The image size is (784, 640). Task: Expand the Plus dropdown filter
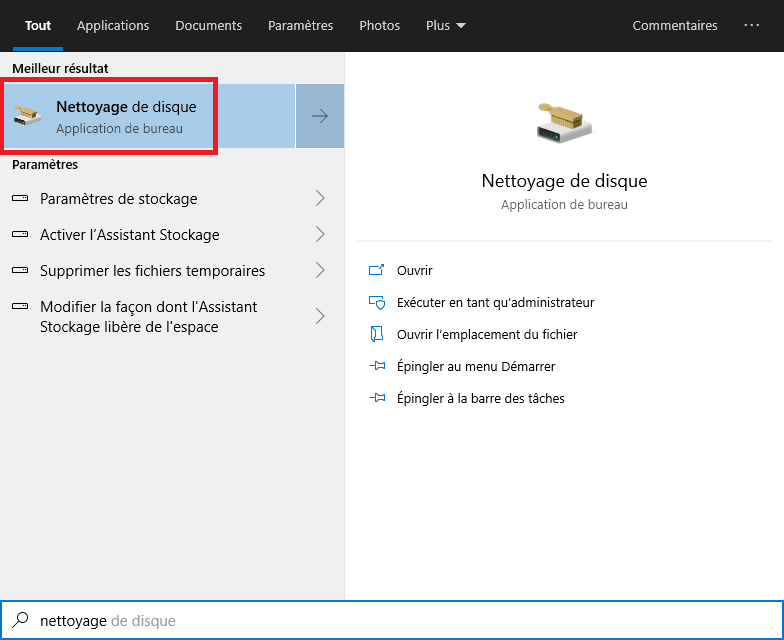click(x=445, y=25)
